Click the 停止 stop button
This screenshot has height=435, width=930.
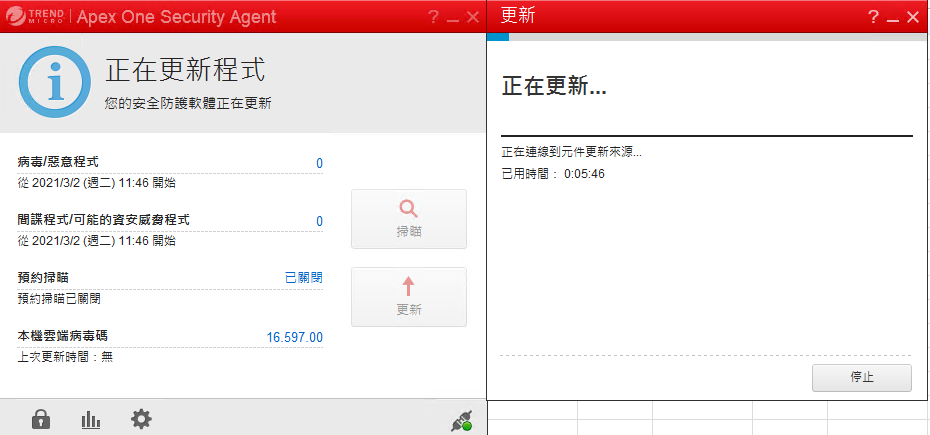861,377
